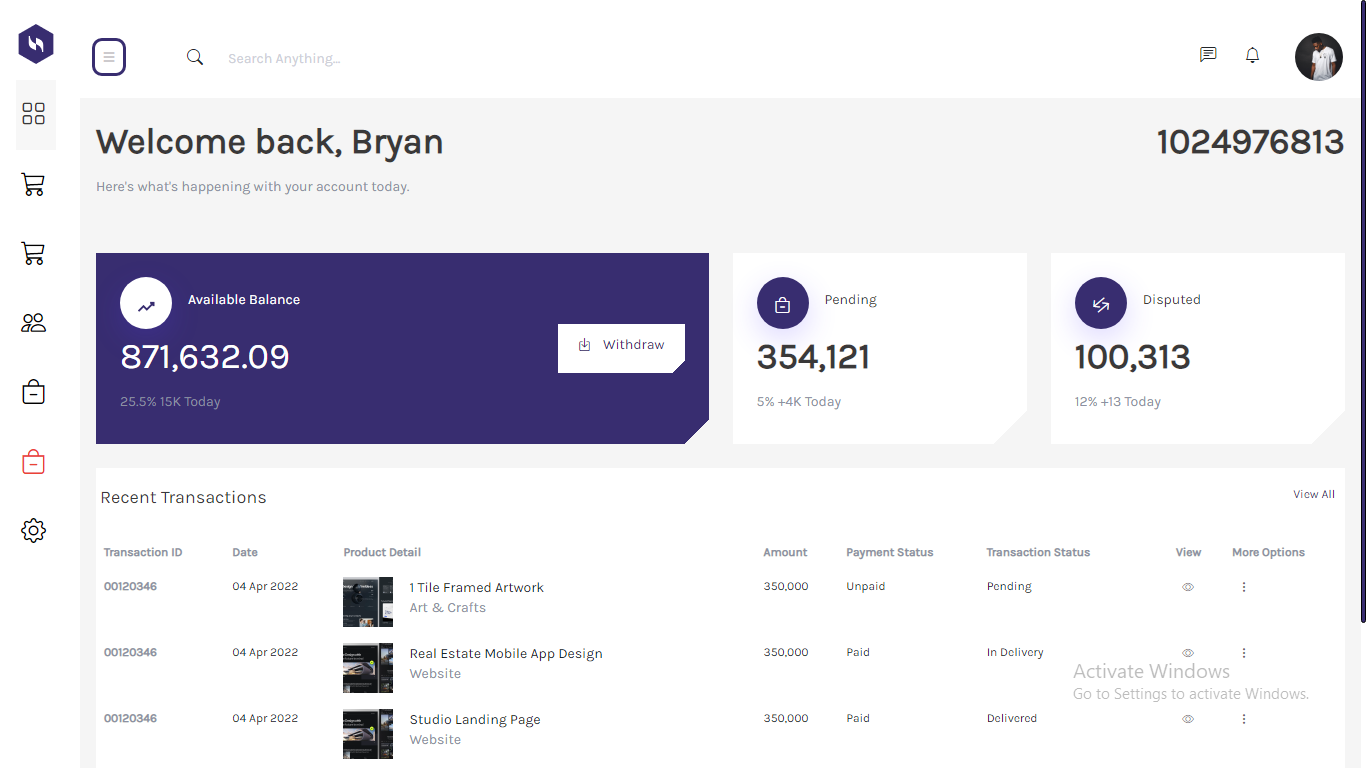Click the magnifying glass search icon
The width and height of the screenshot is (1366, 768).
point(195,57)
